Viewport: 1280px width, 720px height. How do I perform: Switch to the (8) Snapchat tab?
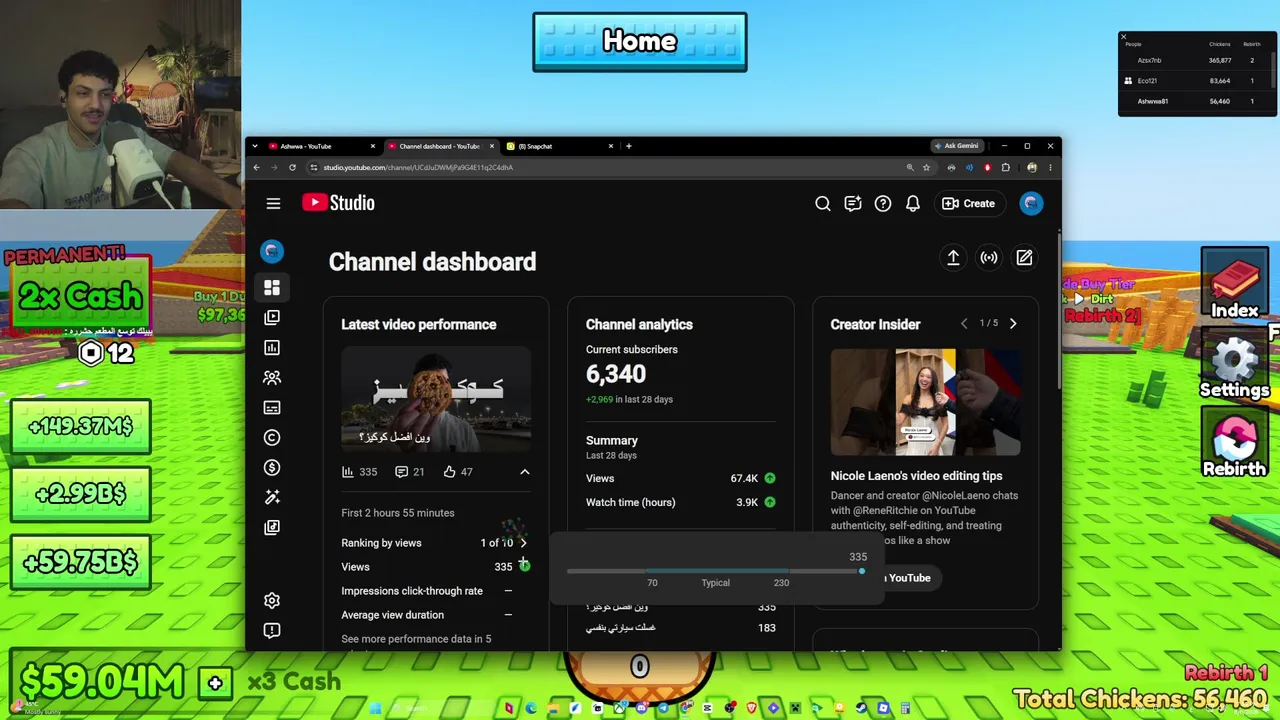coord(560,146)
